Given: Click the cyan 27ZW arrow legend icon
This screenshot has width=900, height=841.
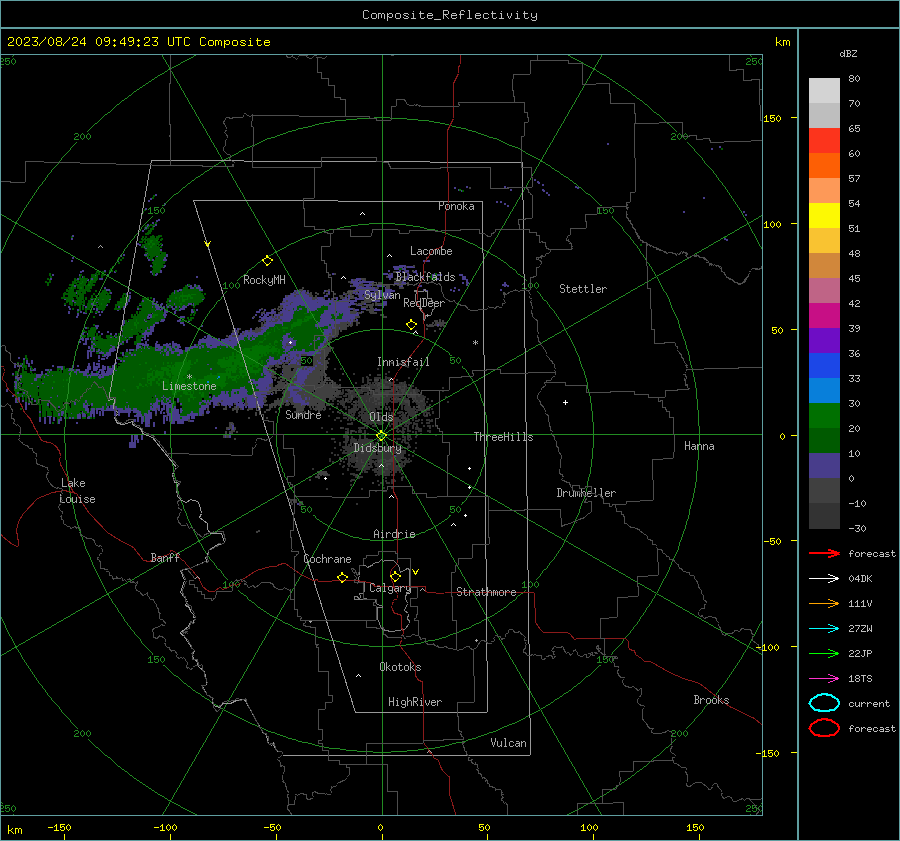Looking at the screenshot, I should click(824, 629).
